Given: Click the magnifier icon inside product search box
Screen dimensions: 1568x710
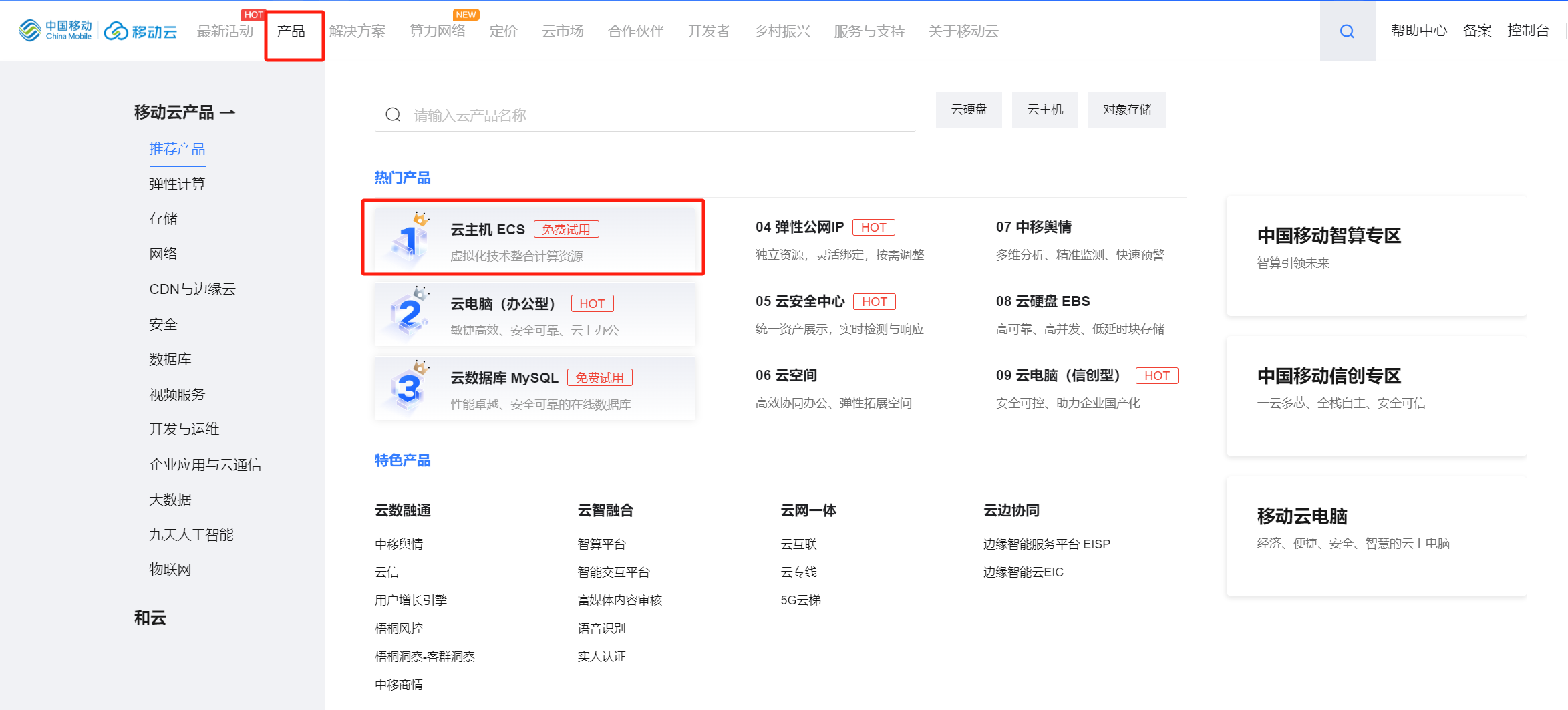Looking at the screenshot, I should [x=393, y=115].
